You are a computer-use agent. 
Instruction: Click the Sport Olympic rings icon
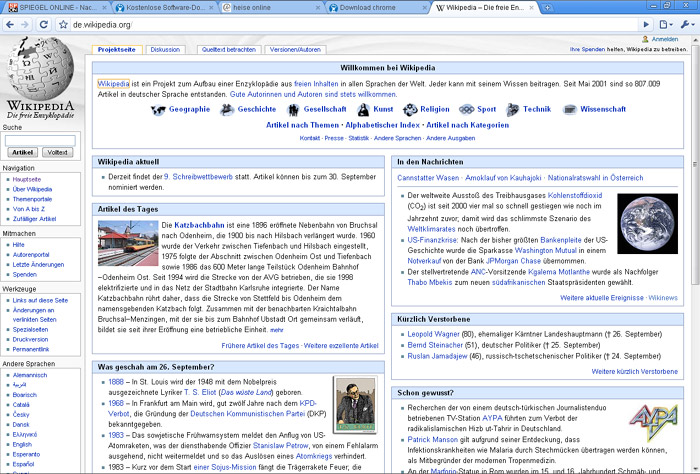coord(467,109)
